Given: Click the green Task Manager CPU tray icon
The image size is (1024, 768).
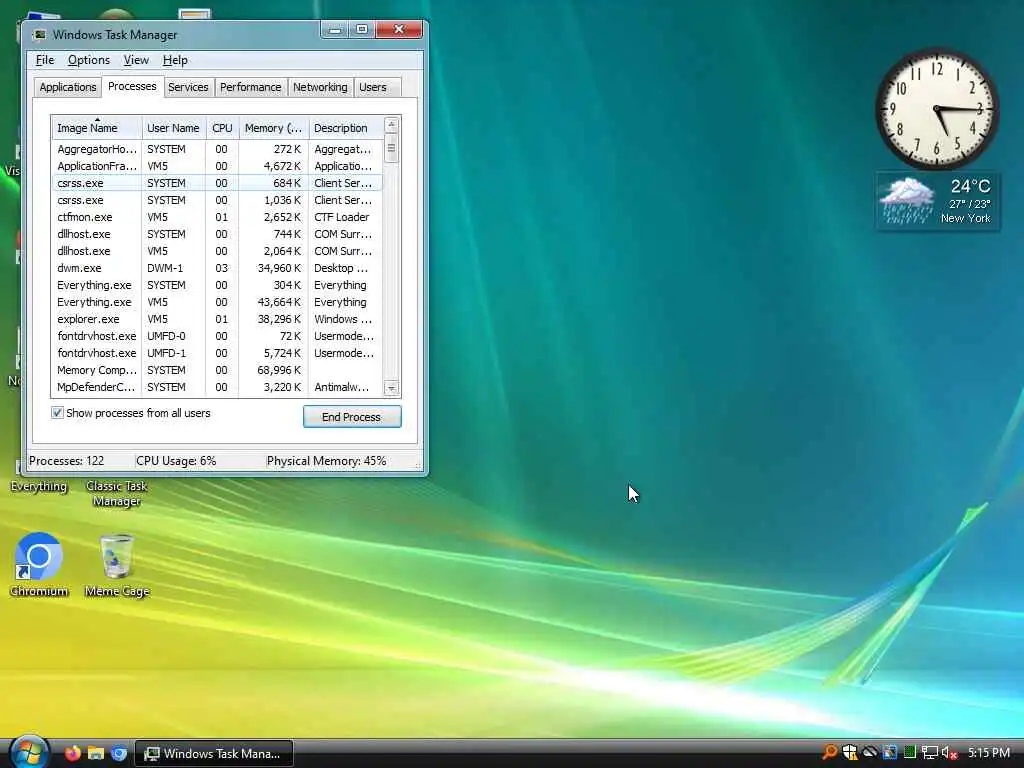Looking at the screenshot, I should click(909, 753).
